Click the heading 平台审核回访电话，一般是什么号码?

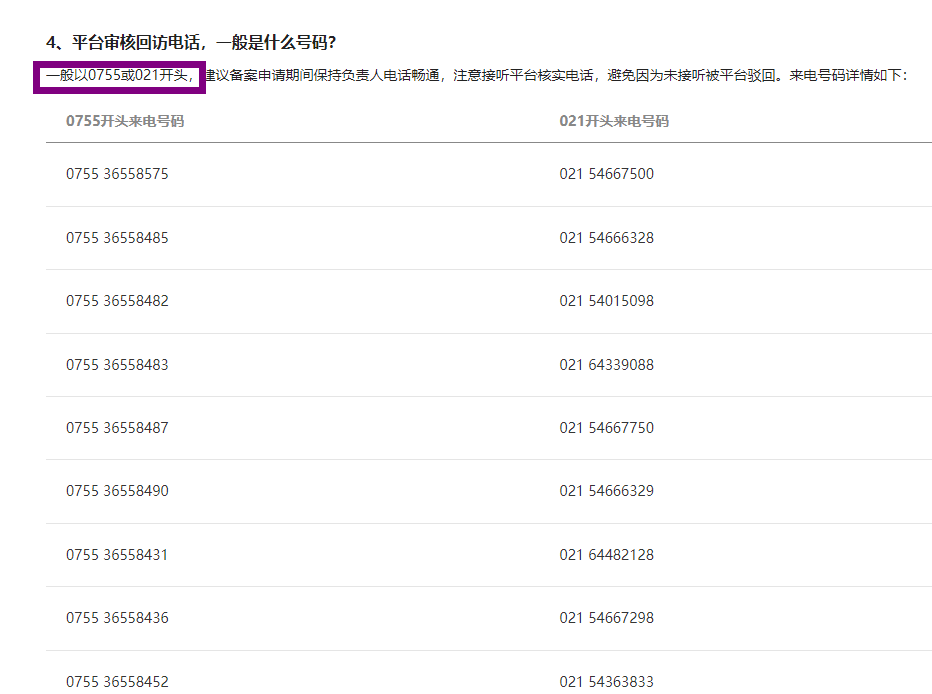[x=191, y=43]
